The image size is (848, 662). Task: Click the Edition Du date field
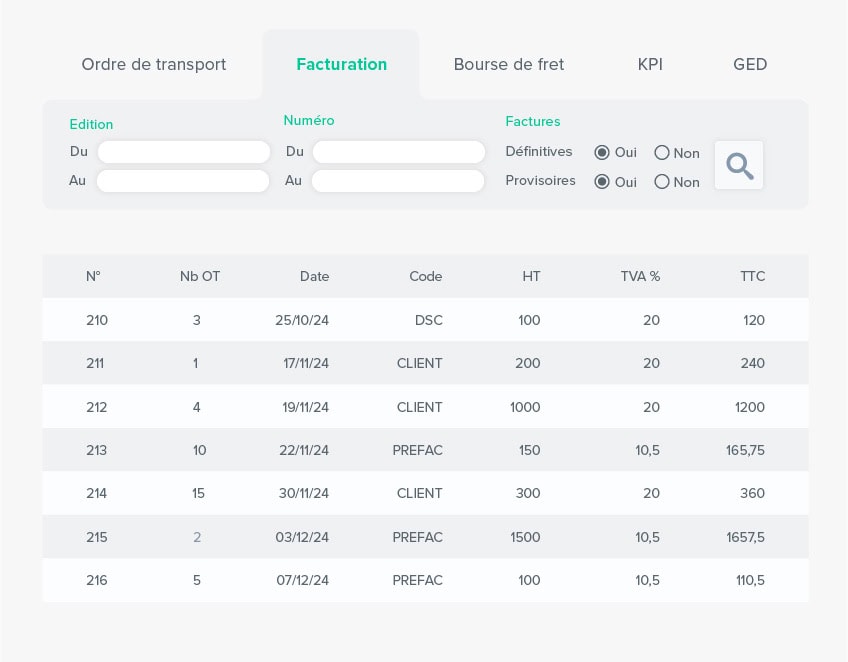pos(183,151)
